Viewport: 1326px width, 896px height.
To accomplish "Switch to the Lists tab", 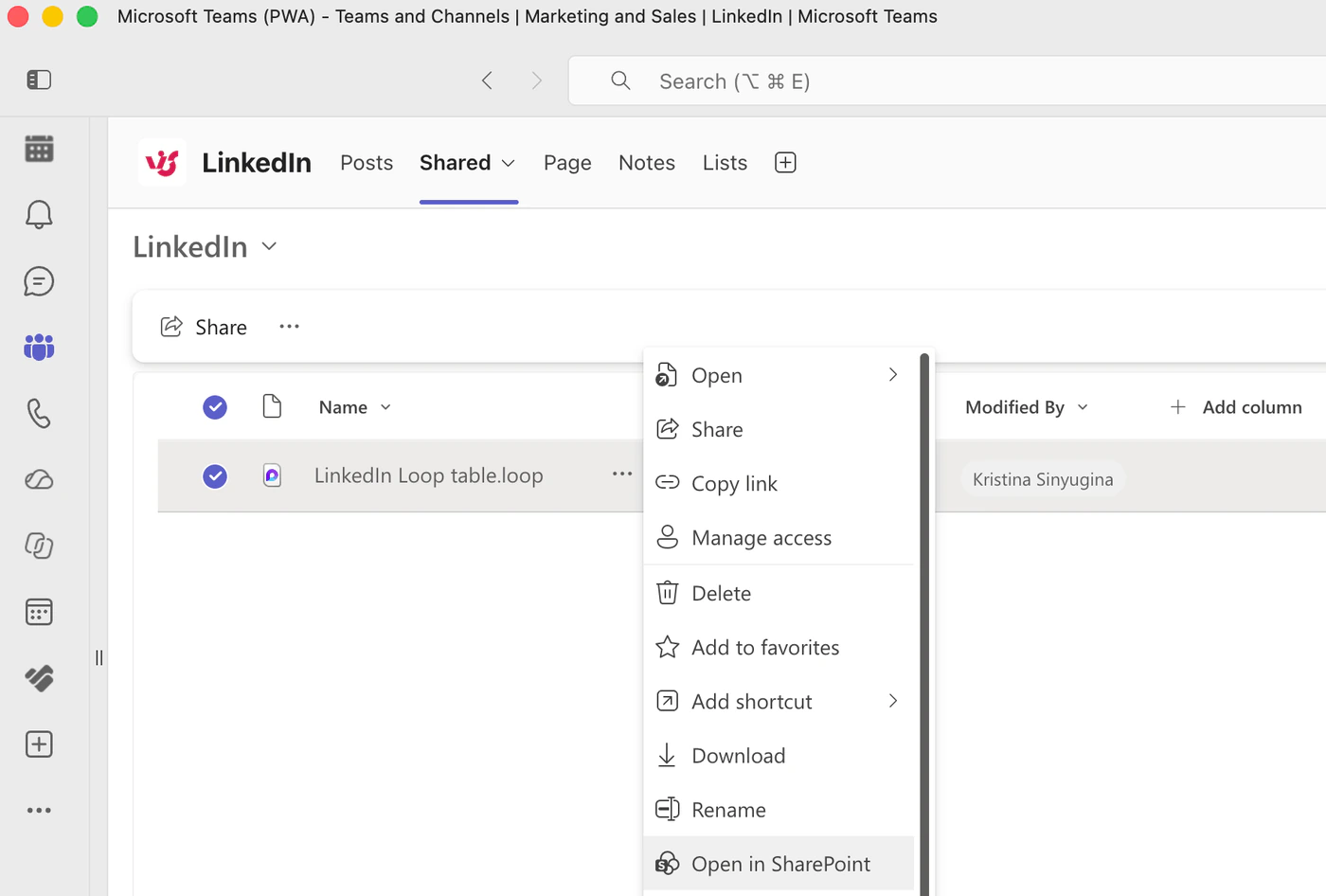I will (x=725, y=163).
